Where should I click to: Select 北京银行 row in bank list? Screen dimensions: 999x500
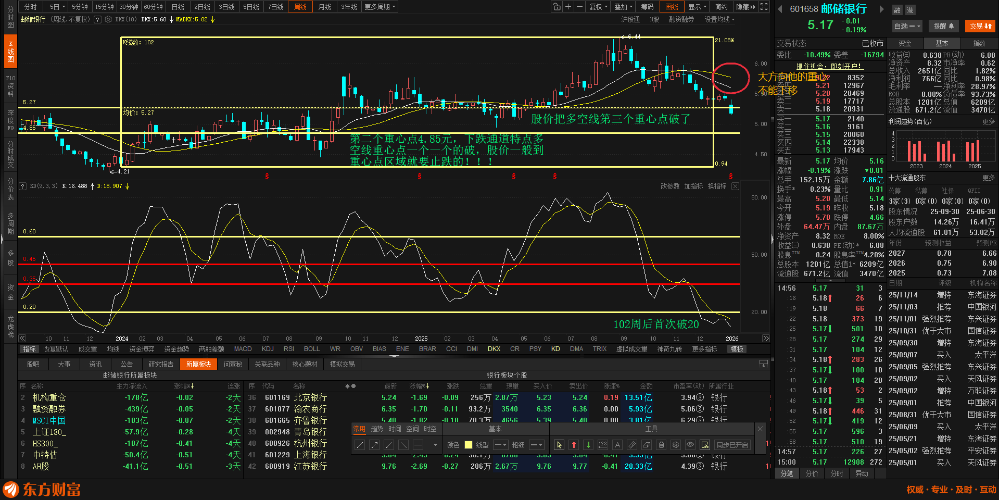click(x=507, y=397)
